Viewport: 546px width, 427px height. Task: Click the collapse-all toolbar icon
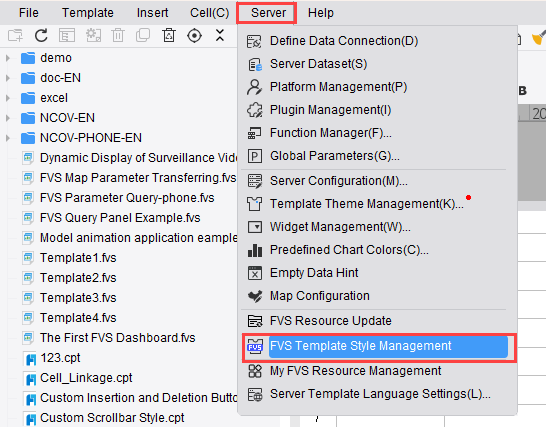pyautogui.click(x=220, y=36)
